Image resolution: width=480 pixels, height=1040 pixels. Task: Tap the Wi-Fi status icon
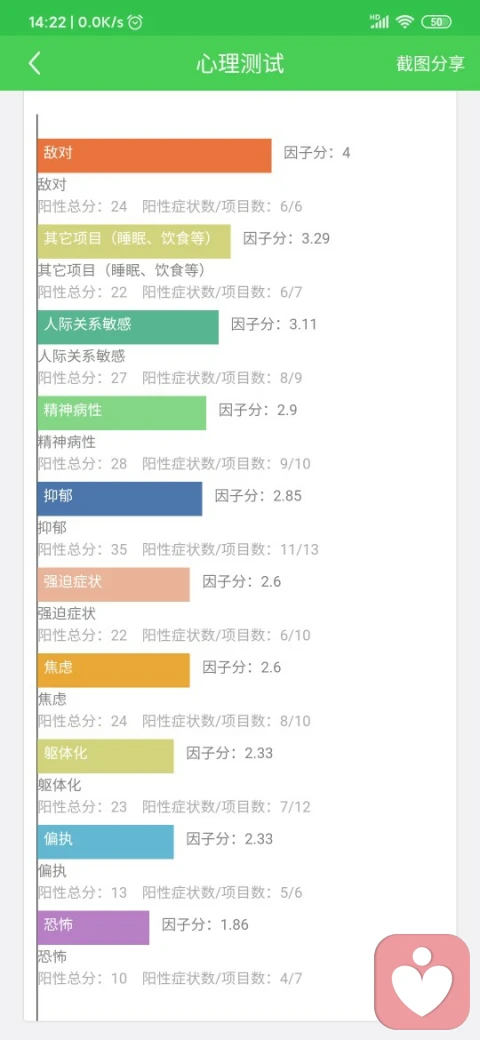click(x=404, y=22)
